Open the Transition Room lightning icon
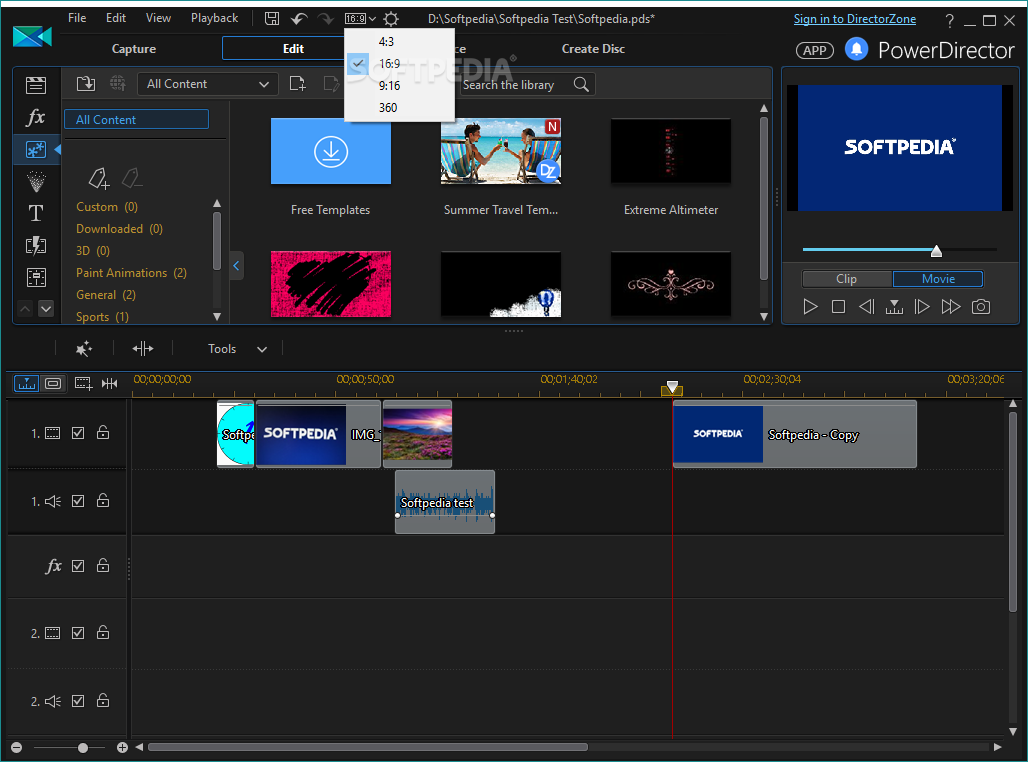 point(35,246)
